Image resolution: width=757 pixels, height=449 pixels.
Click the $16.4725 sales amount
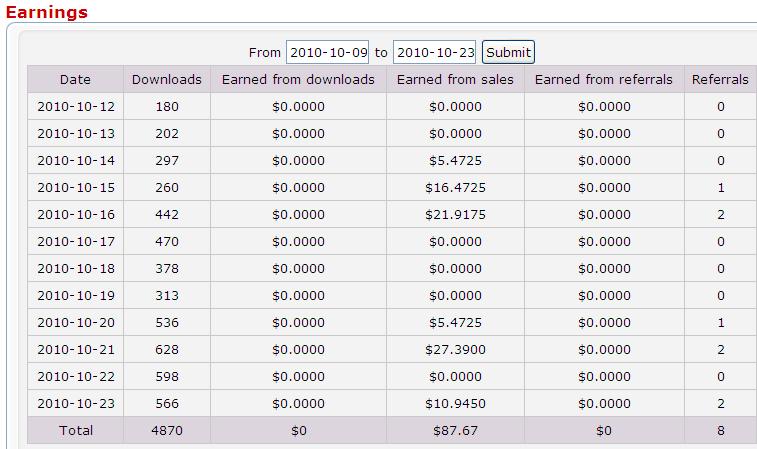pos(455,188)
